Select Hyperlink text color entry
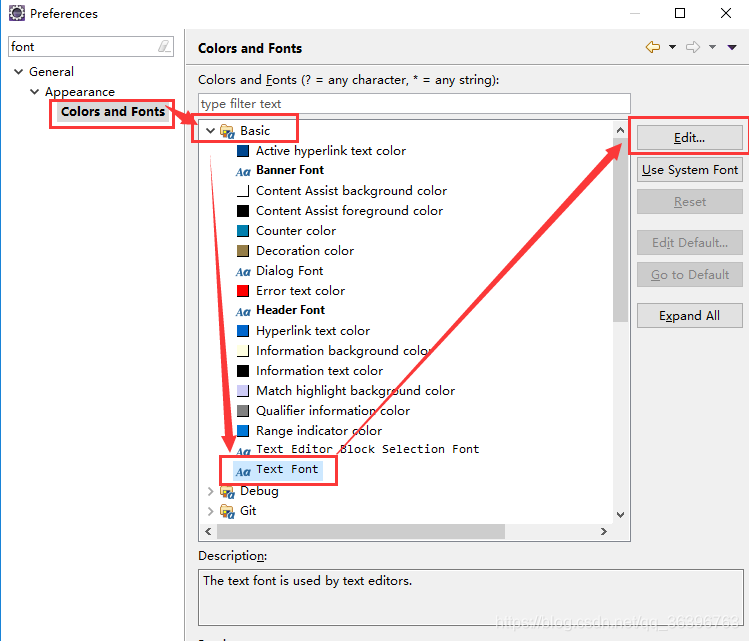Image resolution: width=749 pixels, height=641 pixels. coord(313,331)
